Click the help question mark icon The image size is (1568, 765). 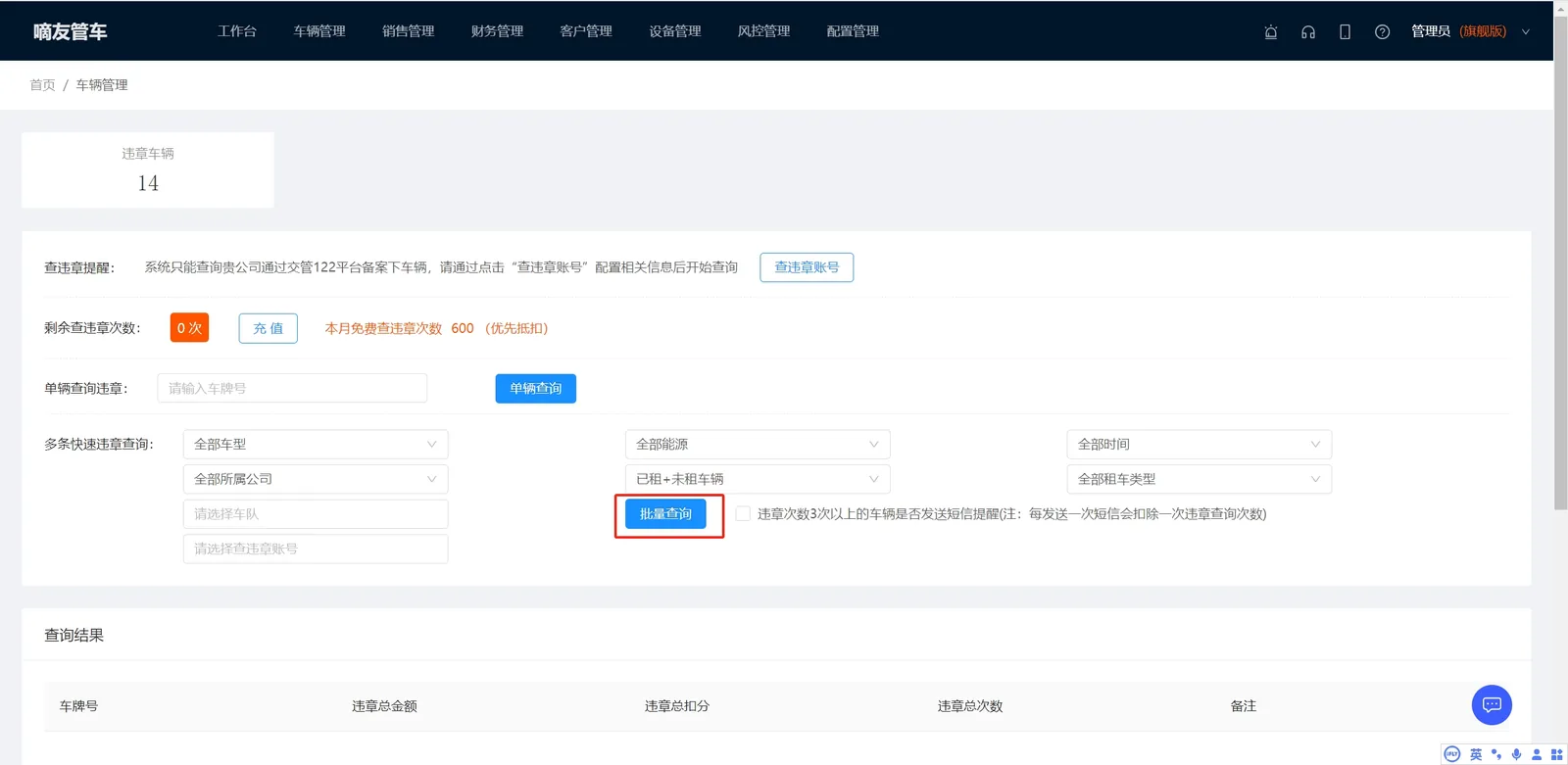[1382, 31]
